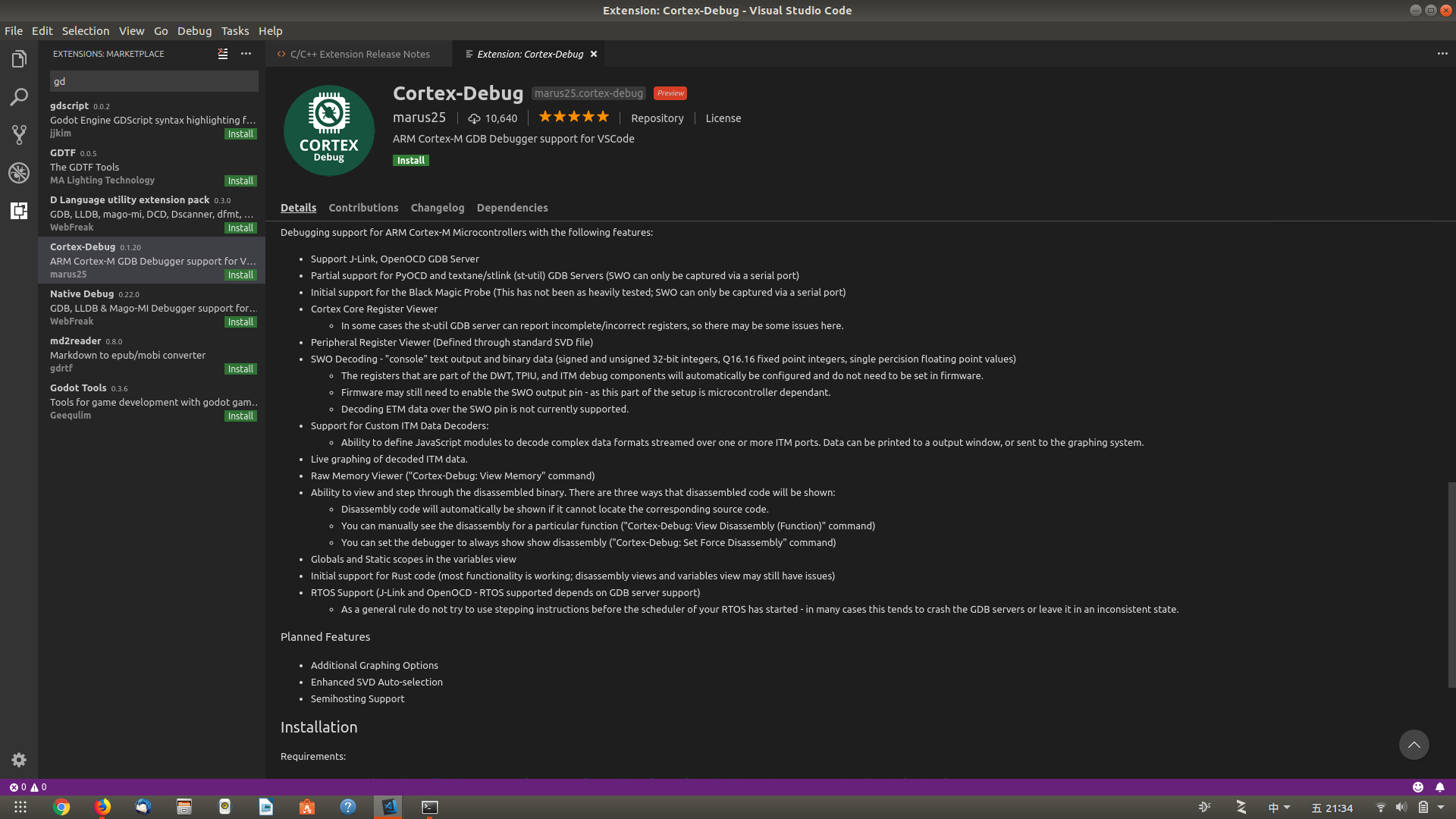Open the Source Control view icon
The height and width of the screenshot is (819, 1456).
pyautogui.click(x=19, y=135)
